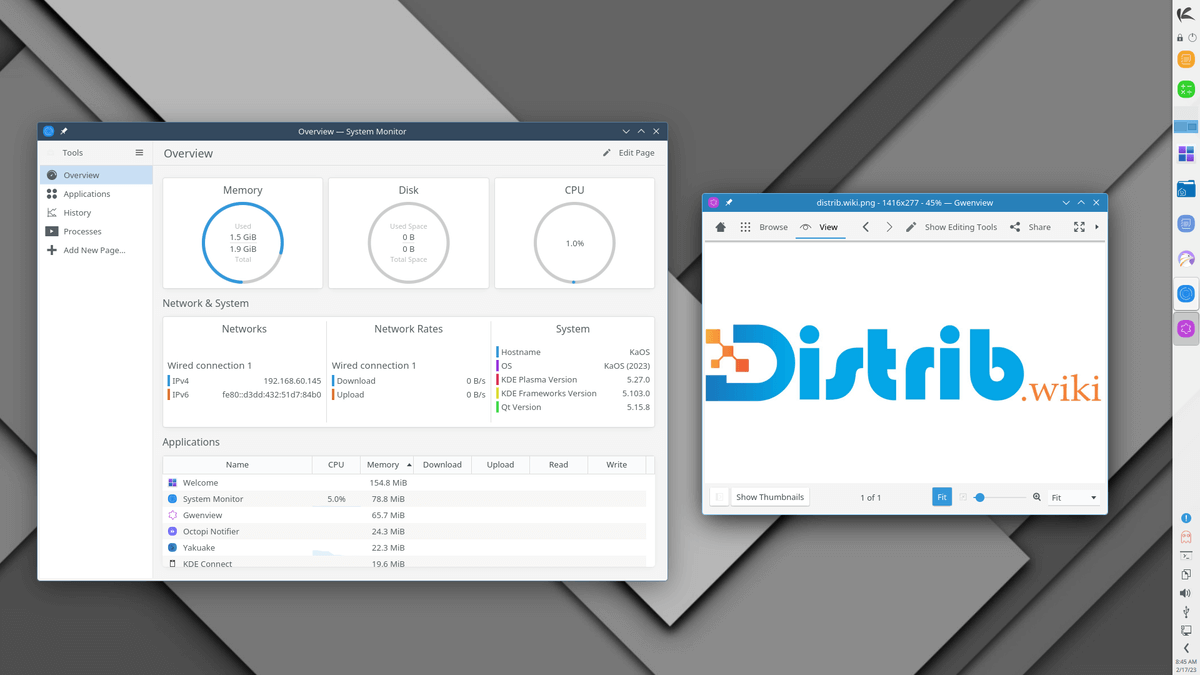
Task: Select Applications page in System Monitor sidebar
Action: [x=96, y=194]
